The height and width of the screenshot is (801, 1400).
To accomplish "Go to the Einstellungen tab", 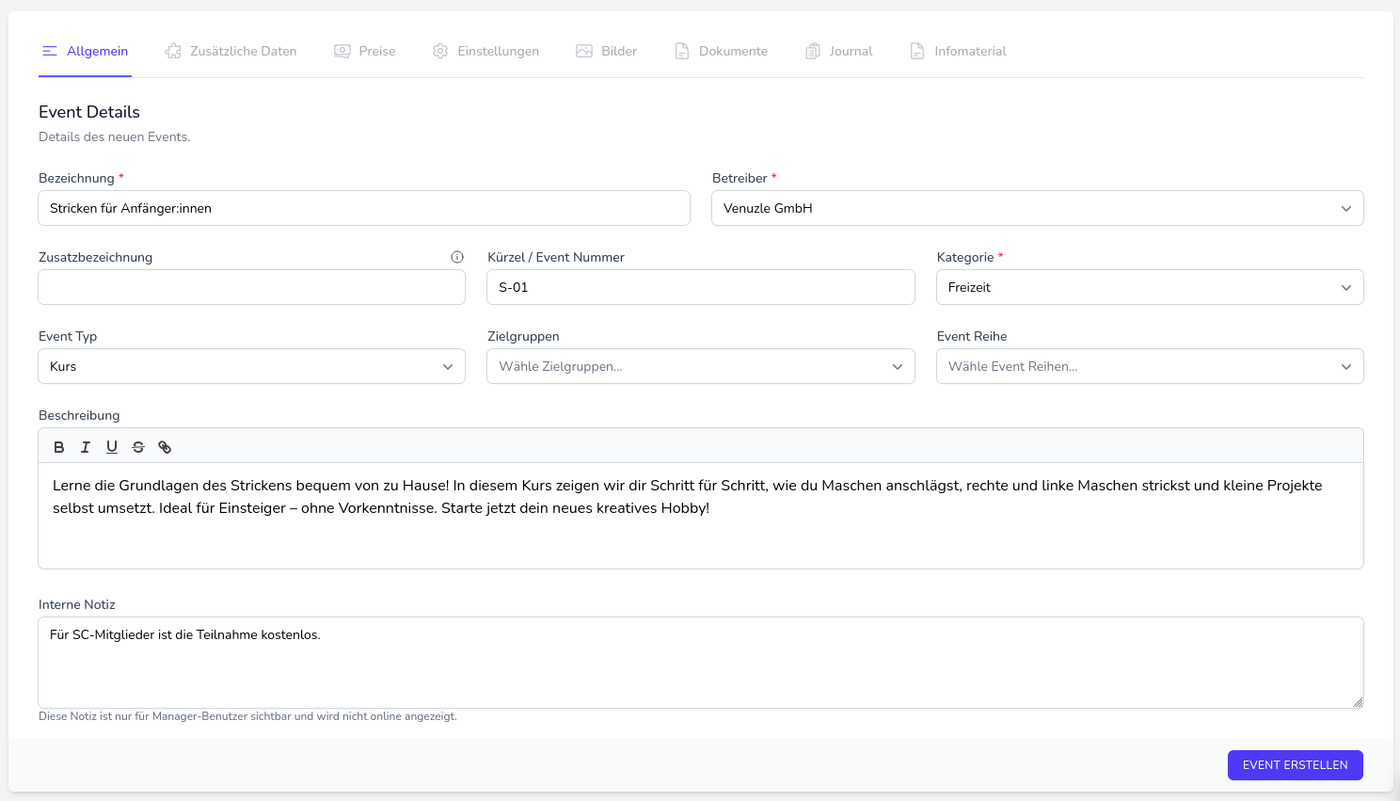I will pyautogui.click(x=486, y=51).
